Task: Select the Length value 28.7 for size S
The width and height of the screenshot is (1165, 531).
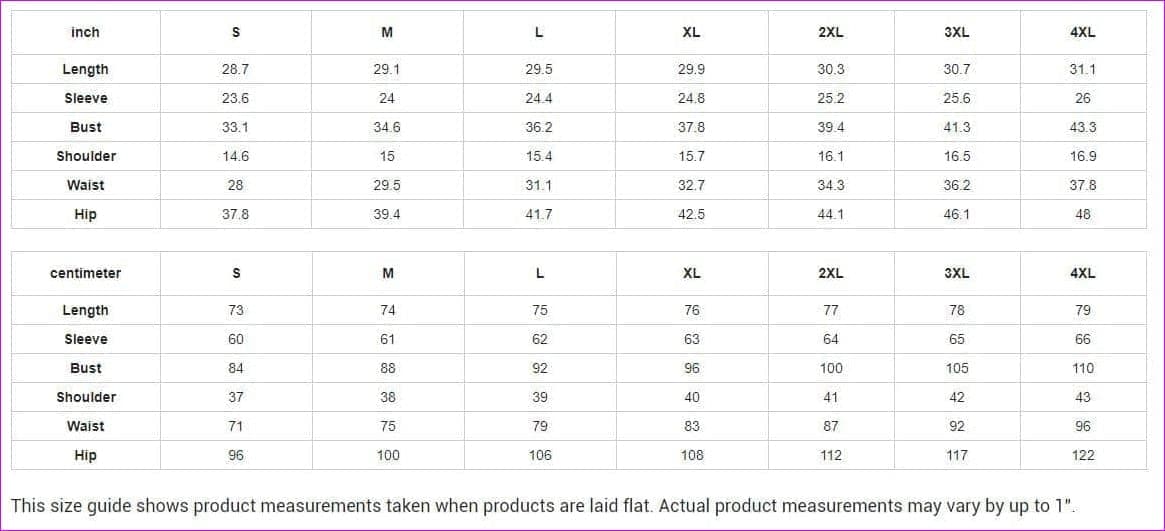Action: pos(236,69)
